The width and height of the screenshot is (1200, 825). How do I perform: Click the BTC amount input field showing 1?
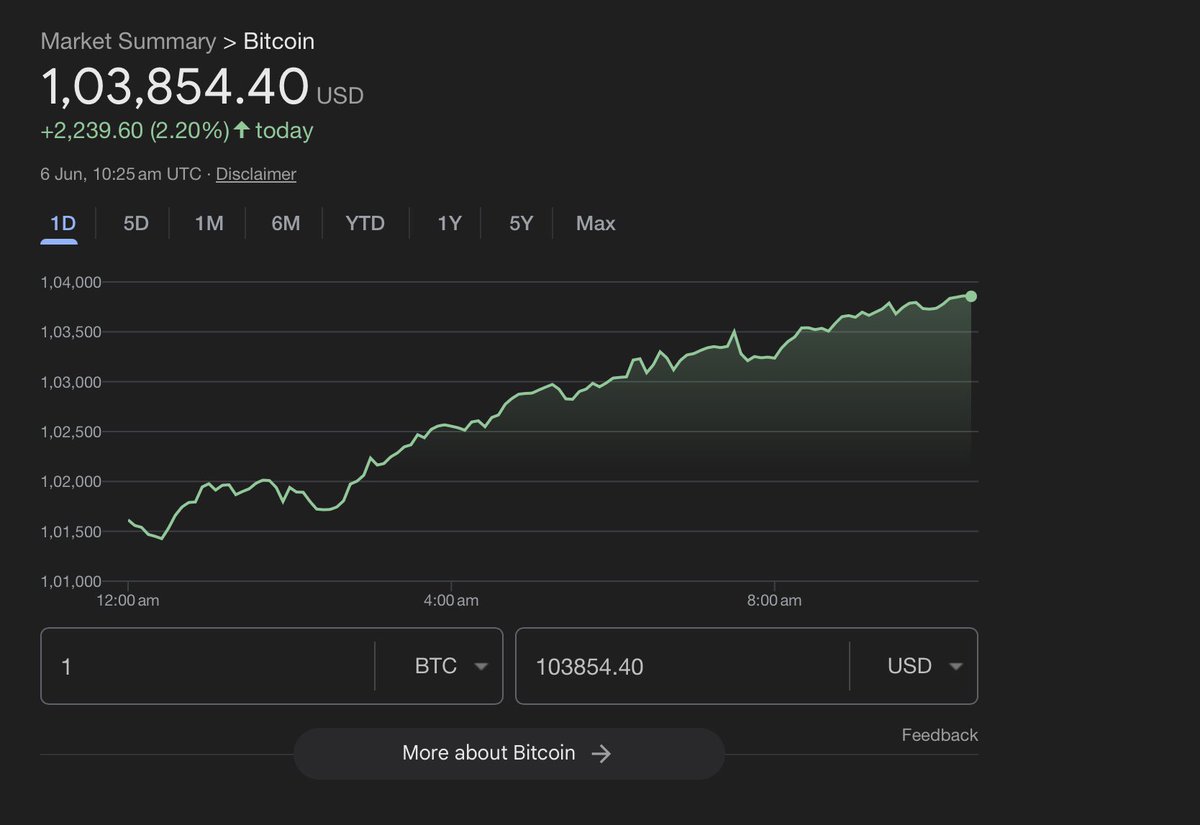click(x=207, y=666)
